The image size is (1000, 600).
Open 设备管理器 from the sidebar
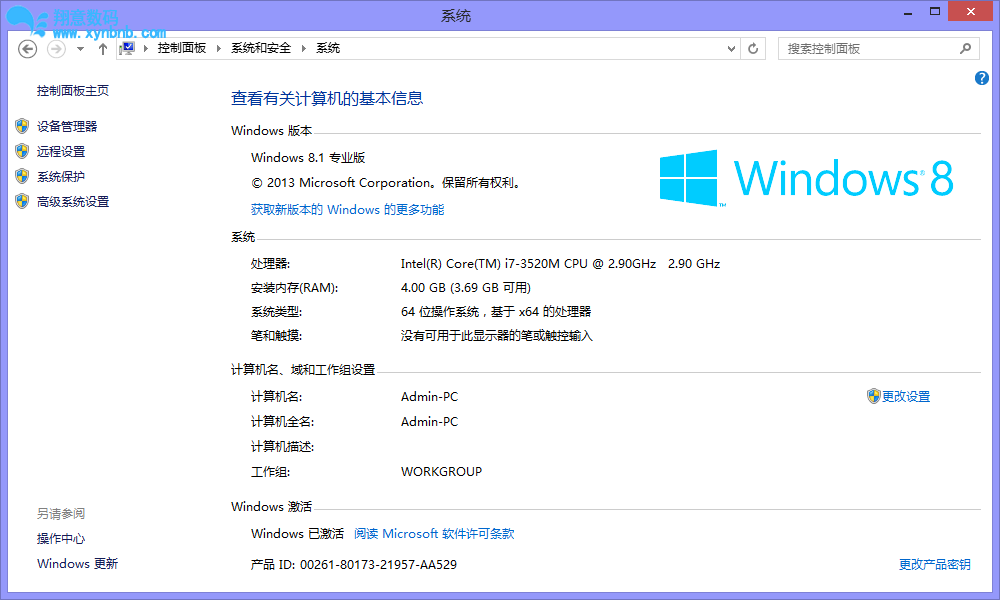[x=67, y=127]
